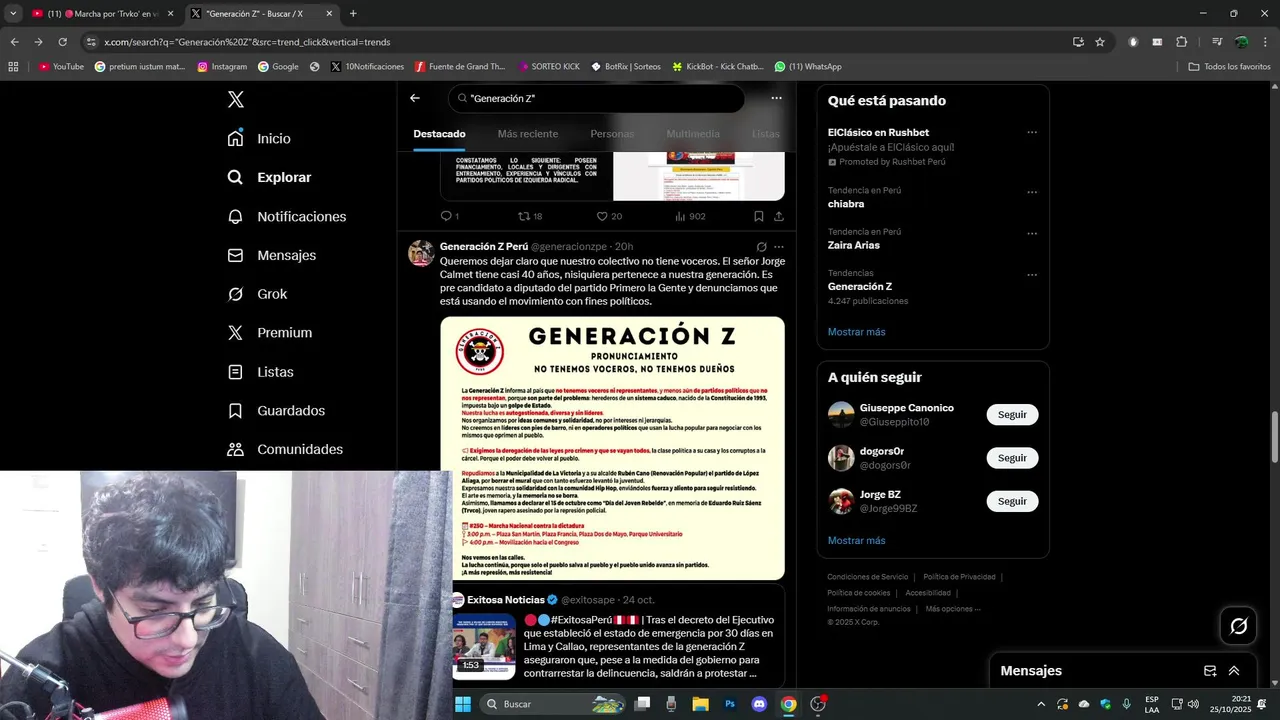View analytics showing 902 views
The image size is (1280, 720).
(x=690, y=216)
